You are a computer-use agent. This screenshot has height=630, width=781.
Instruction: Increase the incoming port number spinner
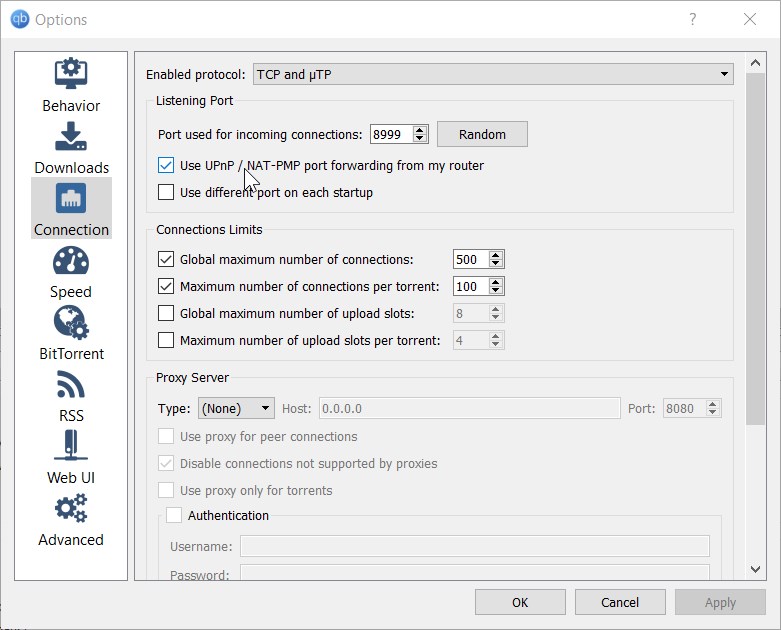click(420, 129)
